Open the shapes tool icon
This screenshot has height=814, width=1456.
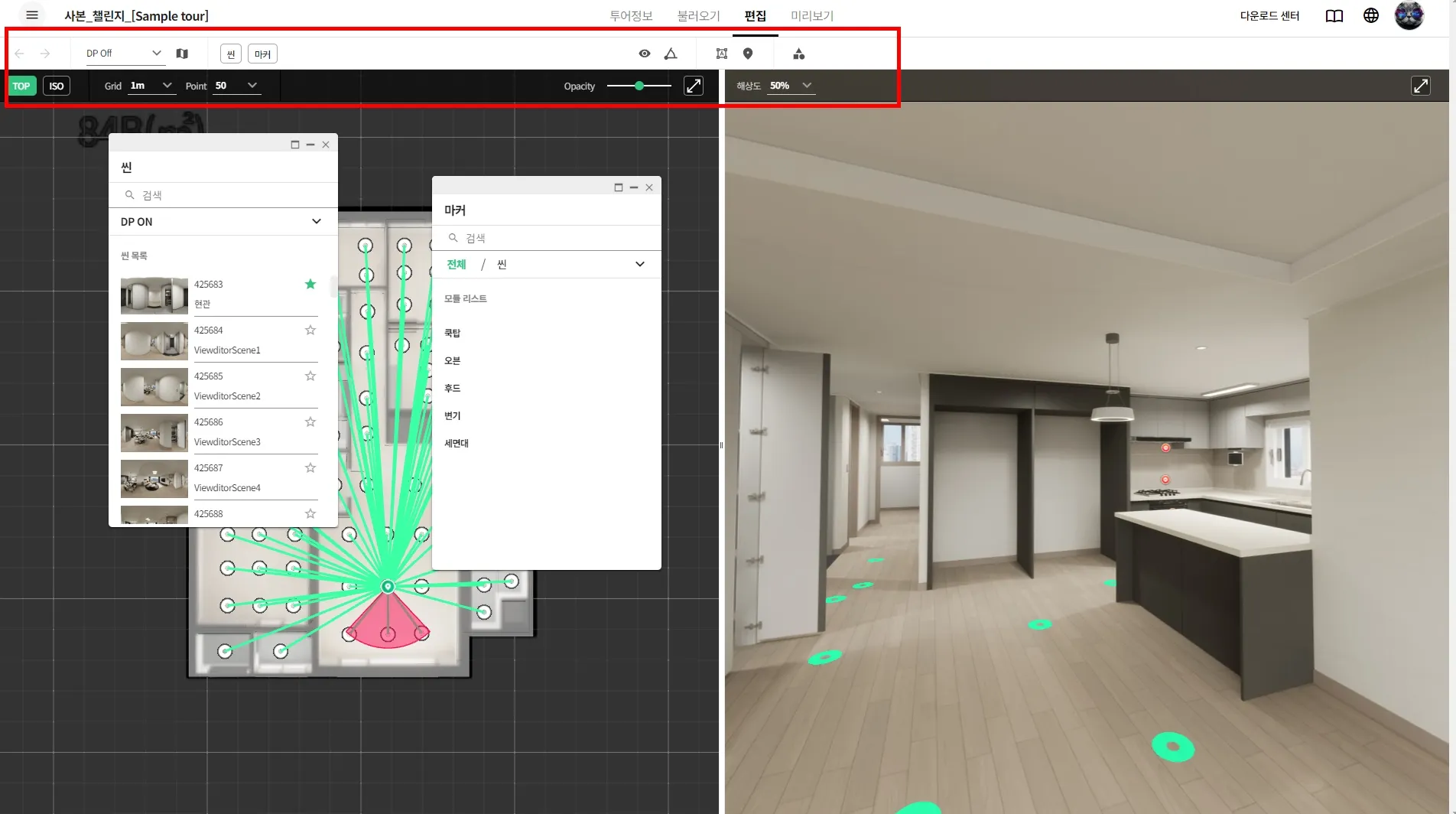click(799, 54)
